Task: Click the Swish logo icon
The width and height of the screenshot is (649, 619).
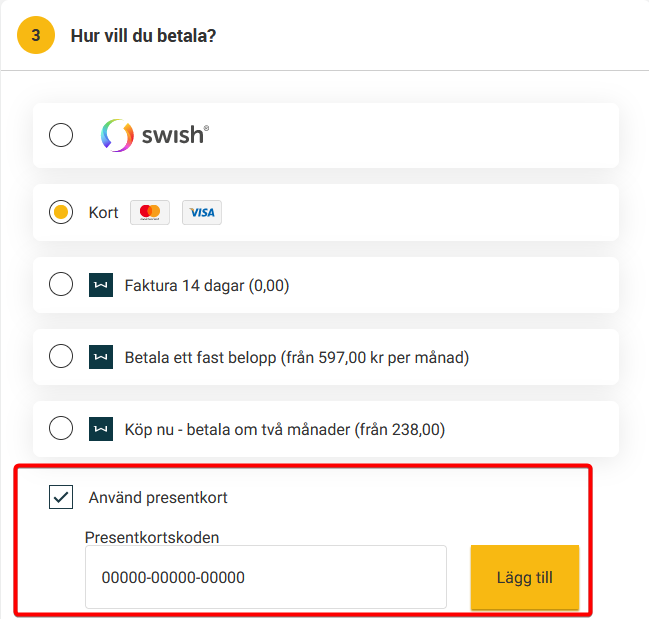Action: (x=117, y=135)
